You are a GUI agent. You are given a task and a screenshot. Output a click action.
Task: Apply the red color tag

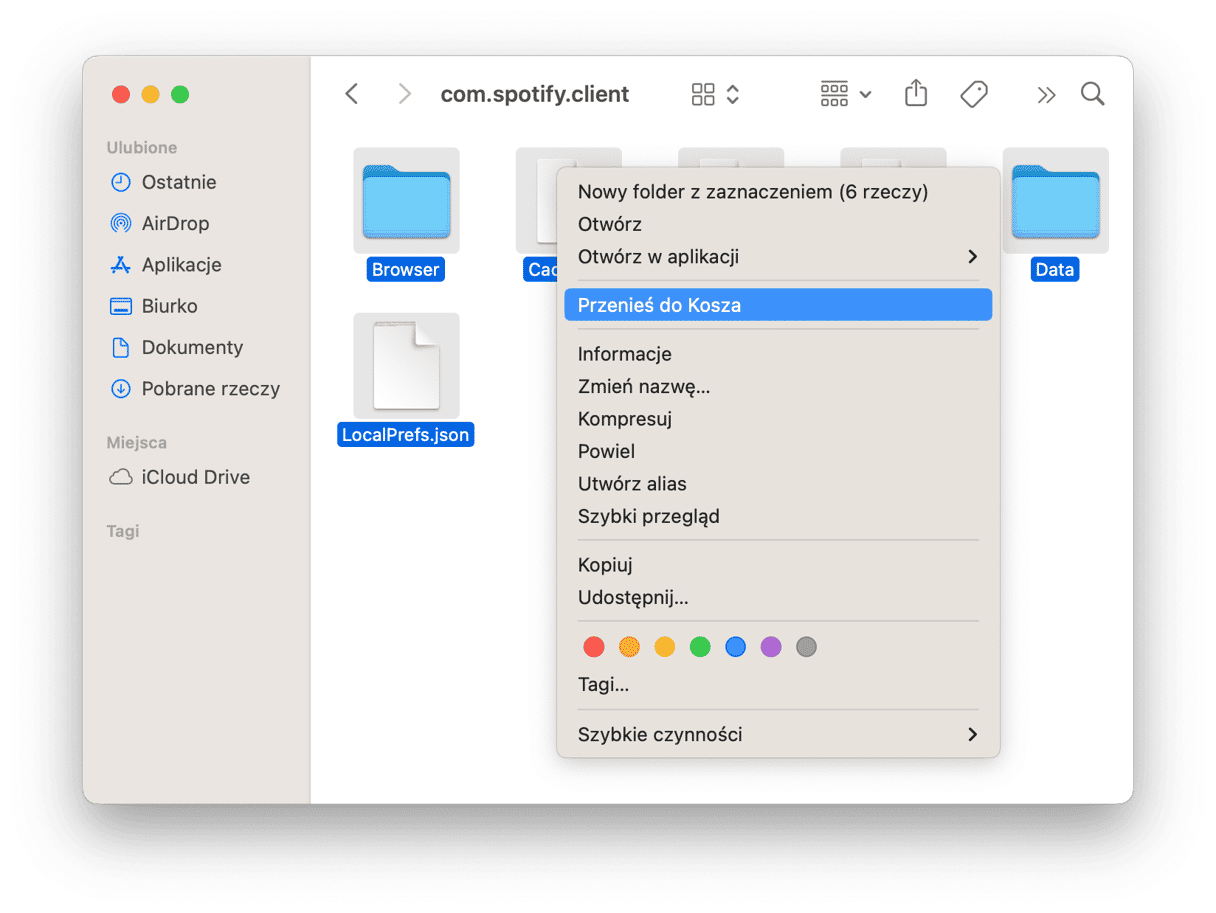click(x=594, y=647)
